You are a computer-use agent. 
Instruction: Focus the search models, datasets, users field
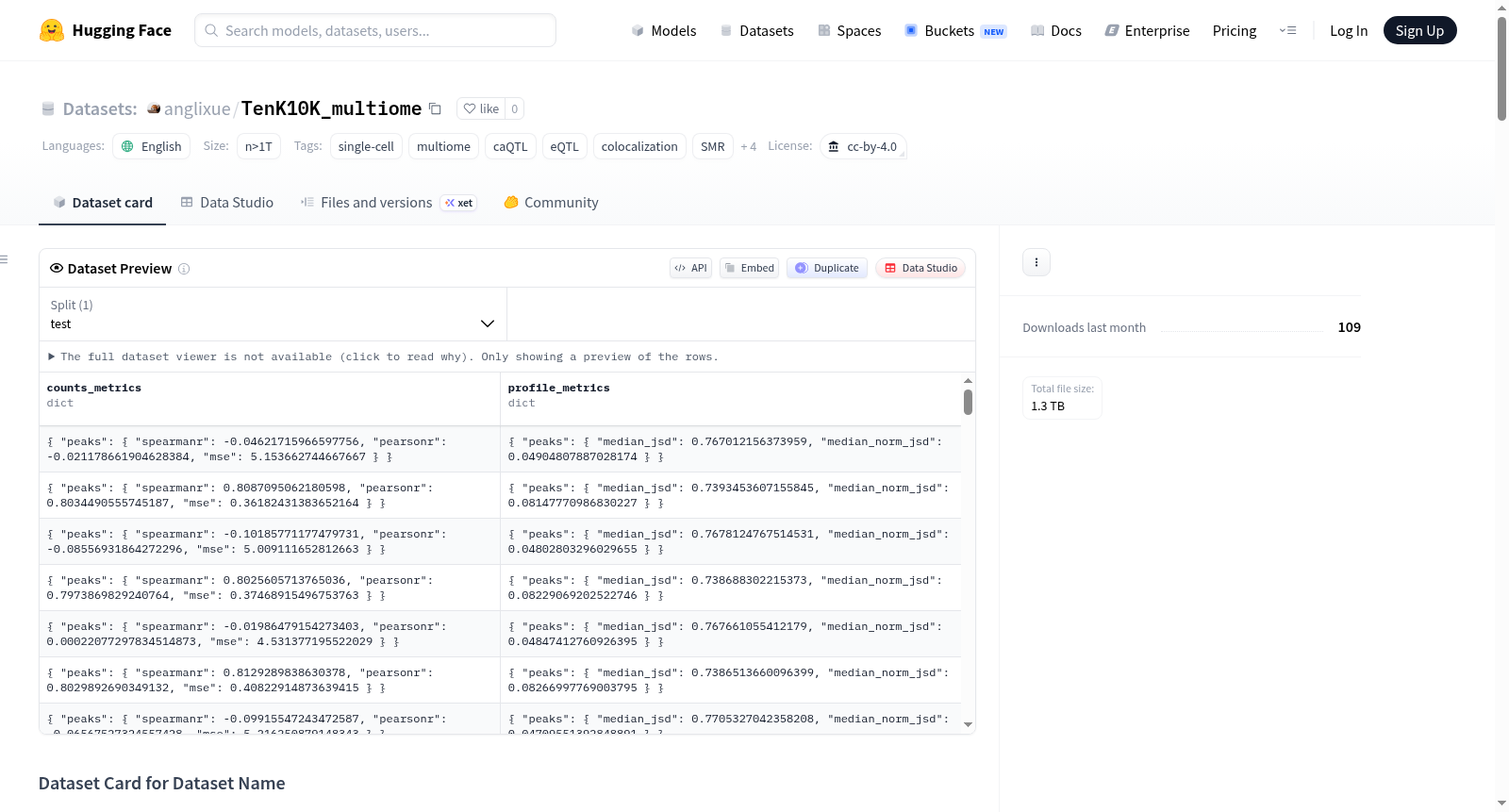click(x=375, y=30)
